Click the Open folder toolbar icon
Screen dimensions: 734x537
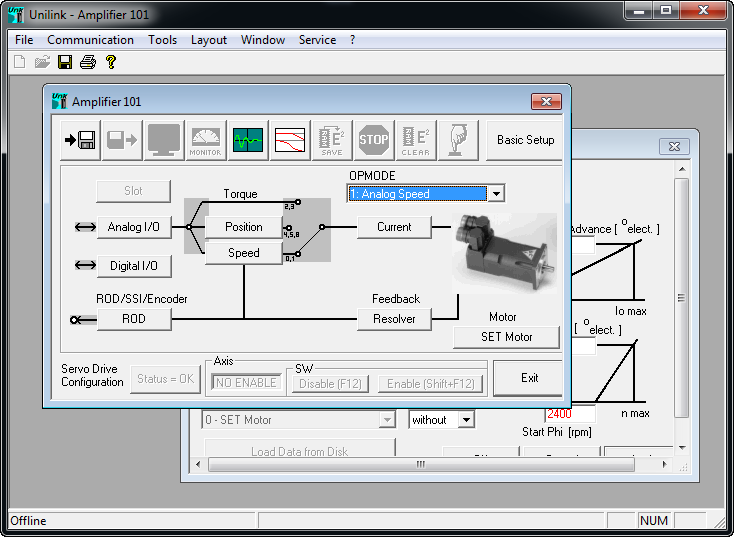pos(42,62)
